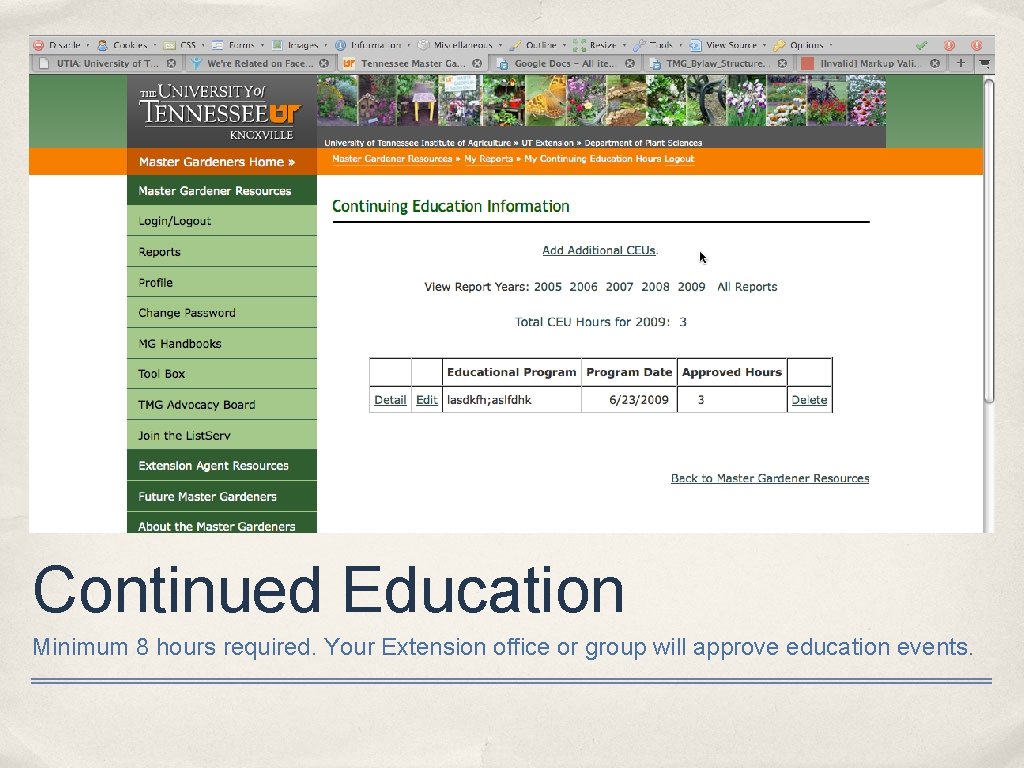View the 2008 report year
Image resolution: width=1024 pixels, height=768 pixels.
(x=655, y=287)
